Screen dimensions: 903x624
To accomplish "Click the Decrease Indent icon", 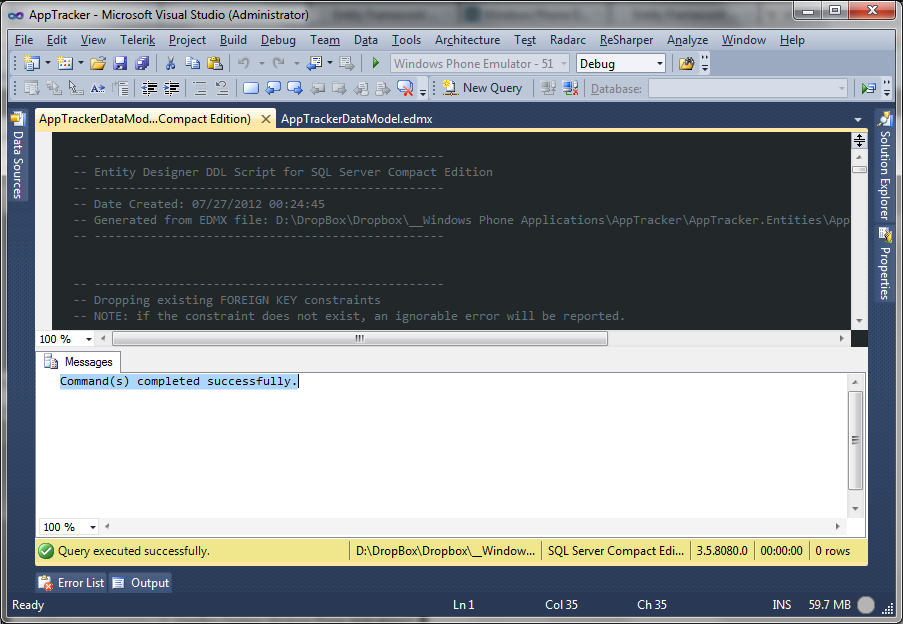I will (x=149, y=88).
